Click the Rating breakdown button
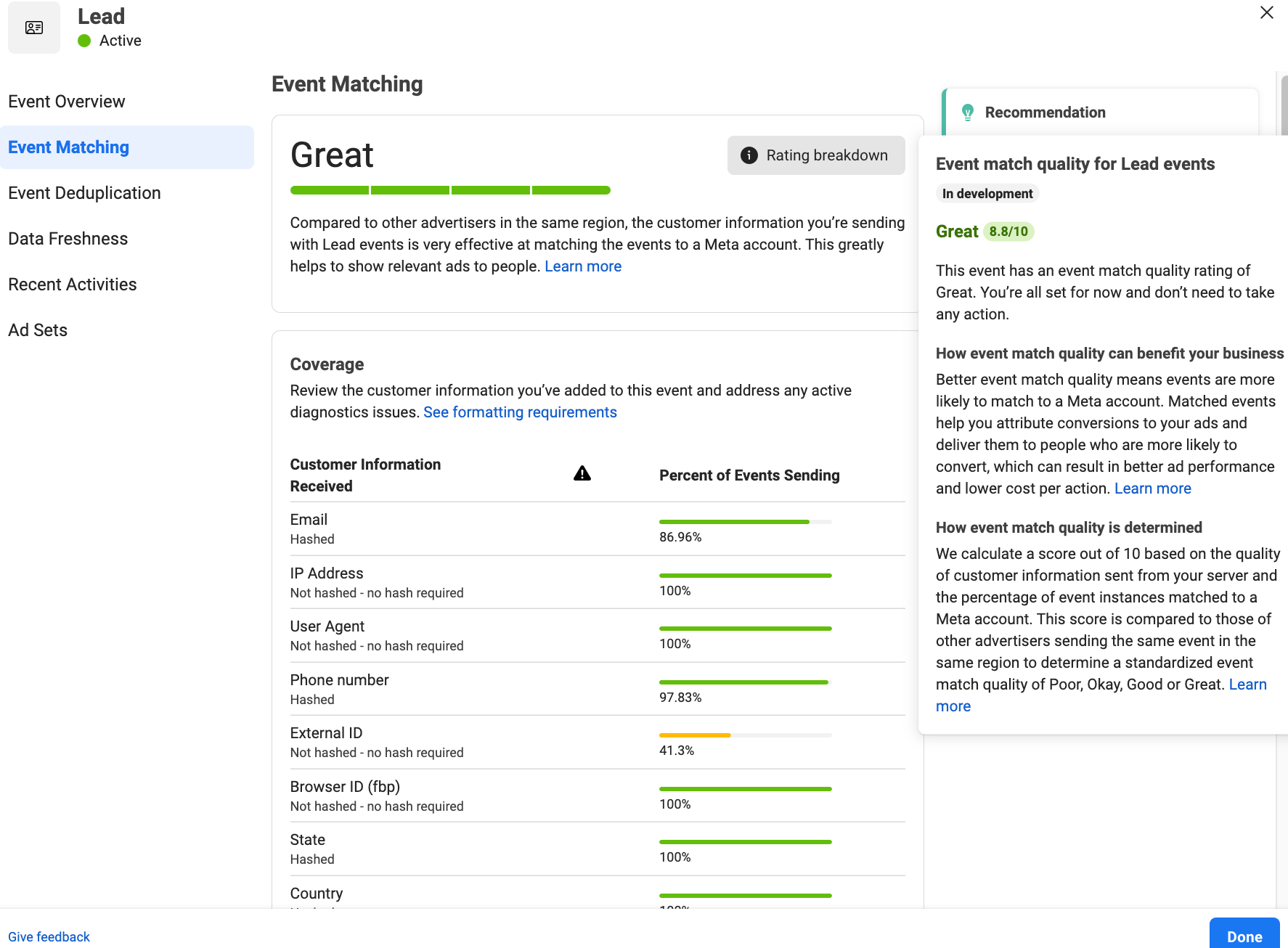This screenshot has width=1288, height=948. (816, 155)
